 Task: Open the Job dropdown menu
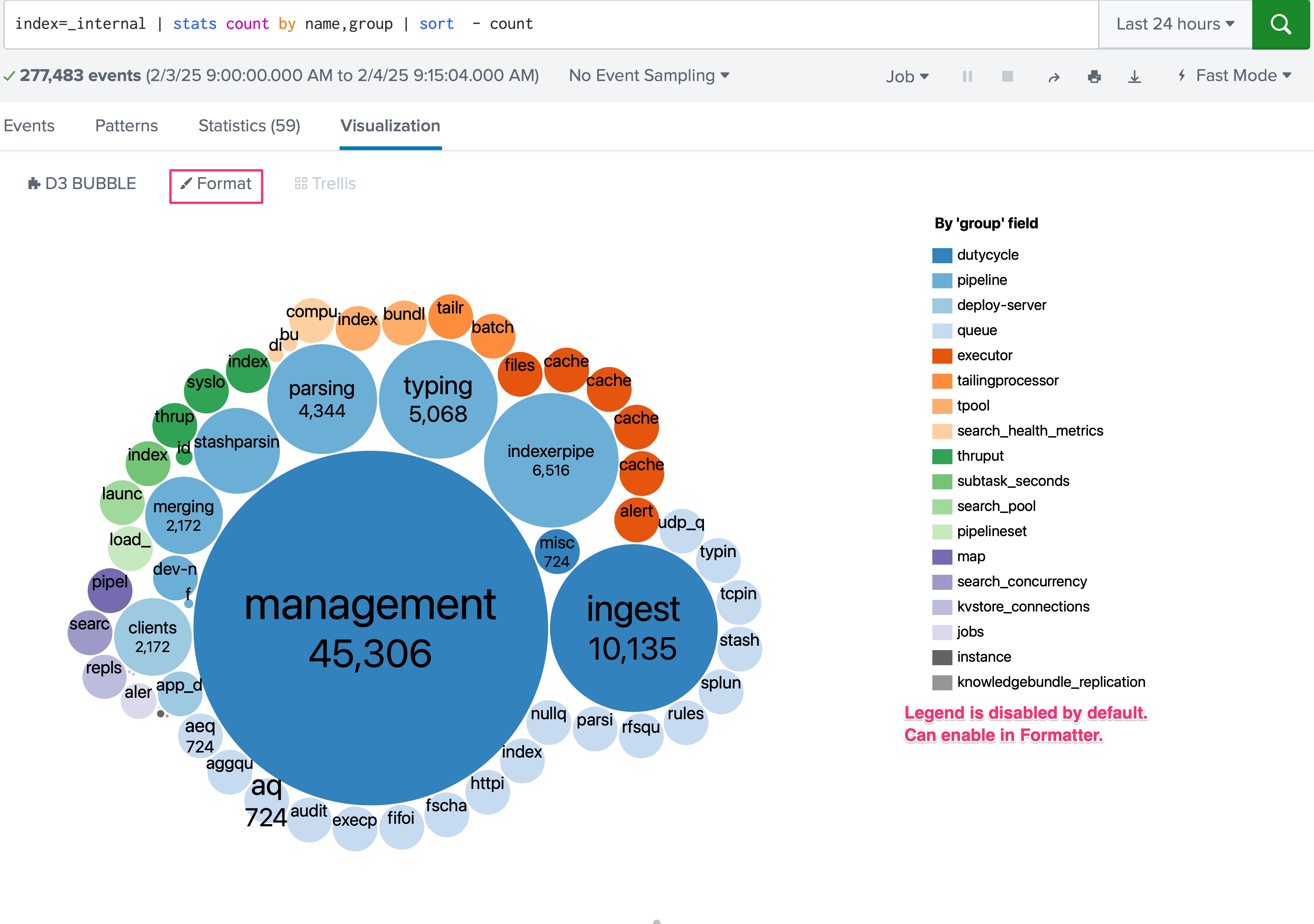coord(907,76)
